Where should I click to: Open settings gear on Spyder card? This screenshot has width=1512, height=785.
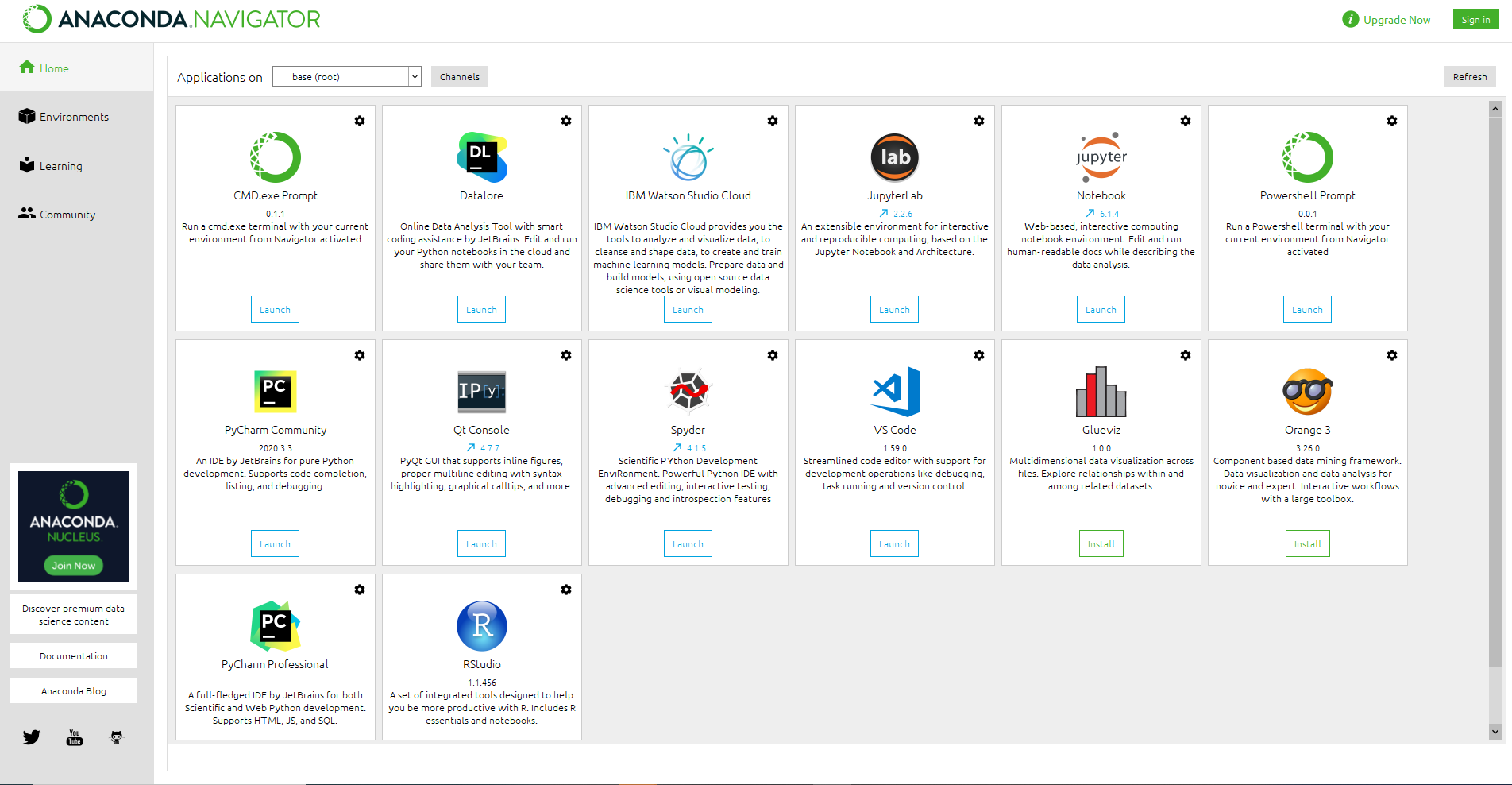point(773,355)
